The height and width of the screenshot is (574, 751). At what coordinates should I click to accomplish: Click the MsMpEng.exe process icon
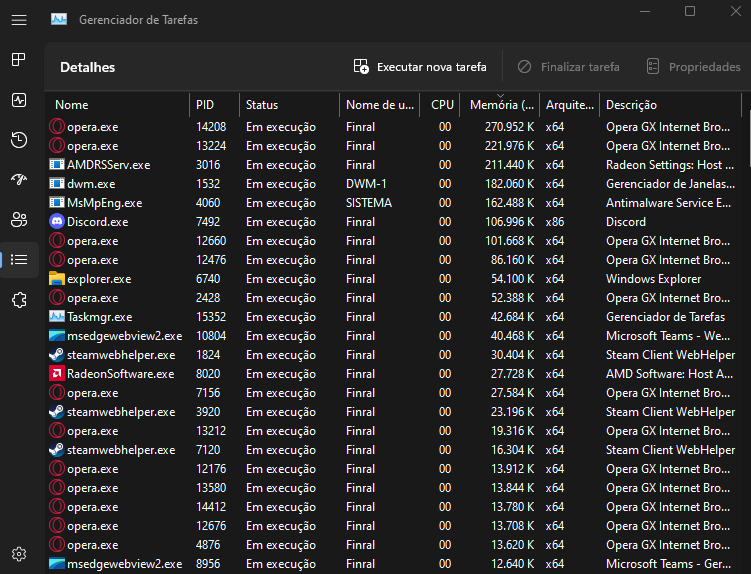pyautogui.click(x=57, y=203)
